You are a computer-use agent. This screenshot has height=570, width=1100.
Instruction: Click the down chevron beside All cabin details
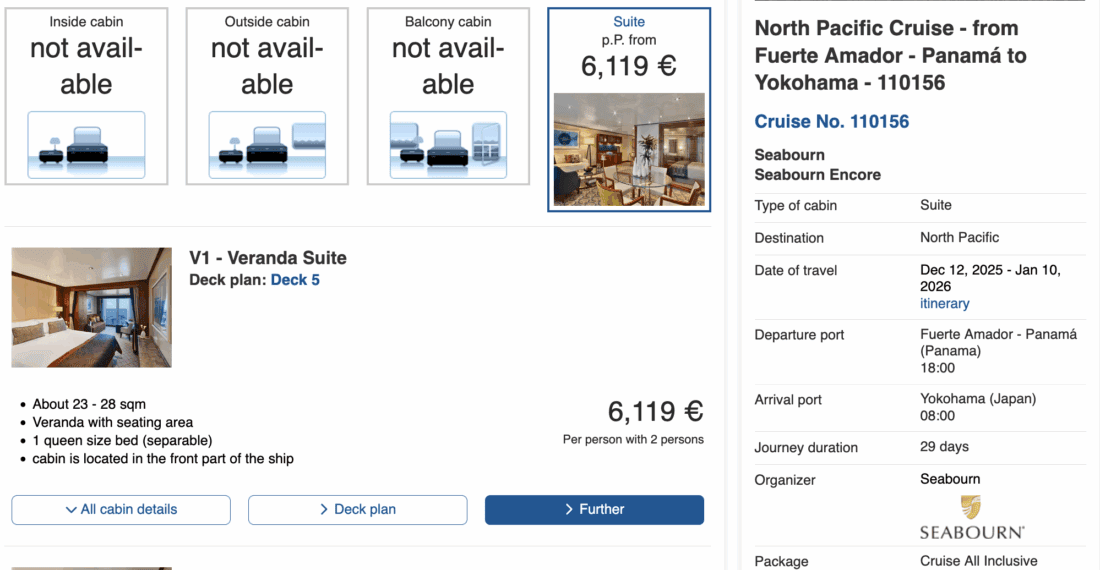pos(71,510)
